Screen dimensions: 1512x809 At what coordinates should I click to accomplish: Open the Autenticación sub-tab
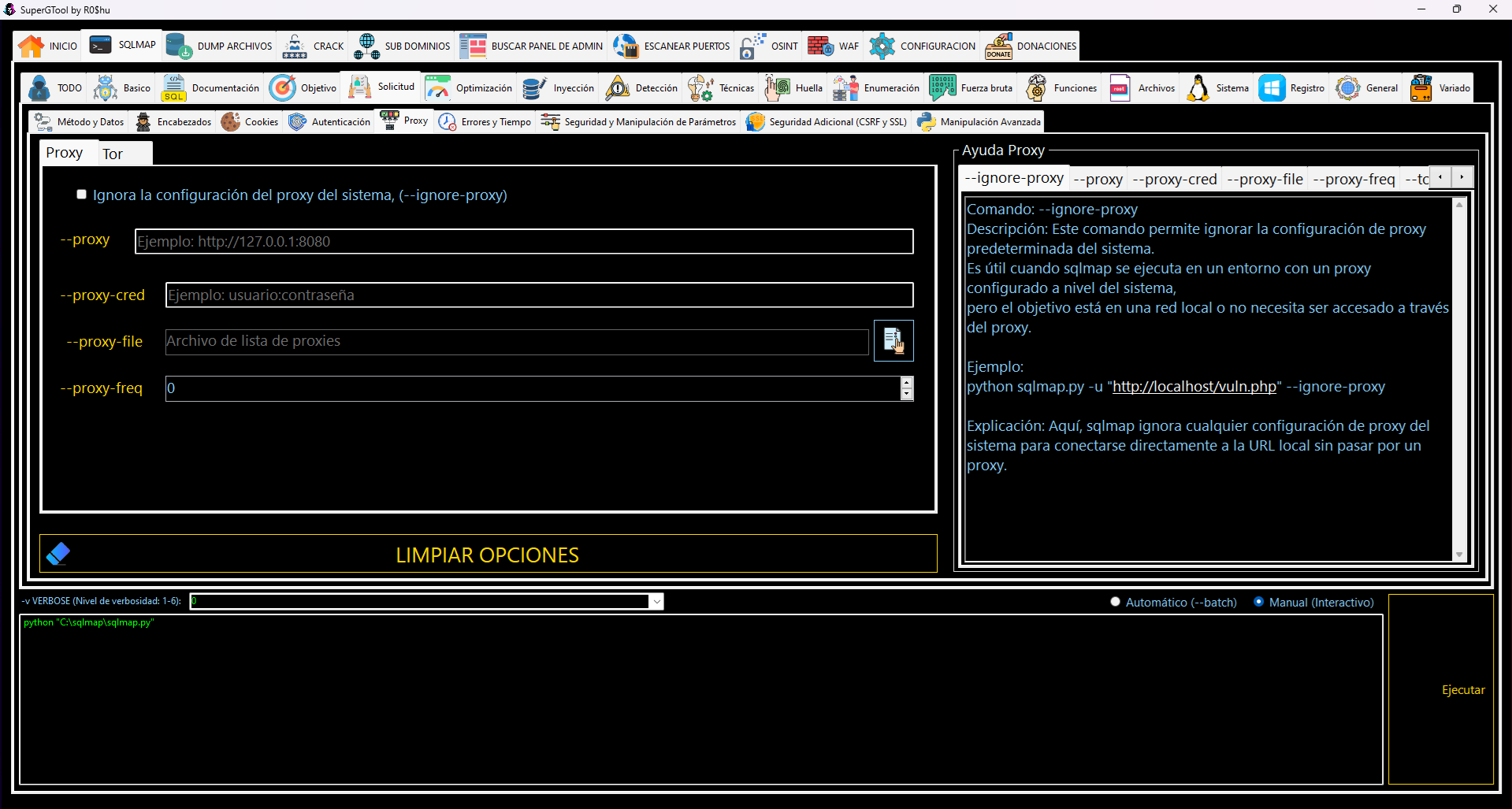[329, 122]
